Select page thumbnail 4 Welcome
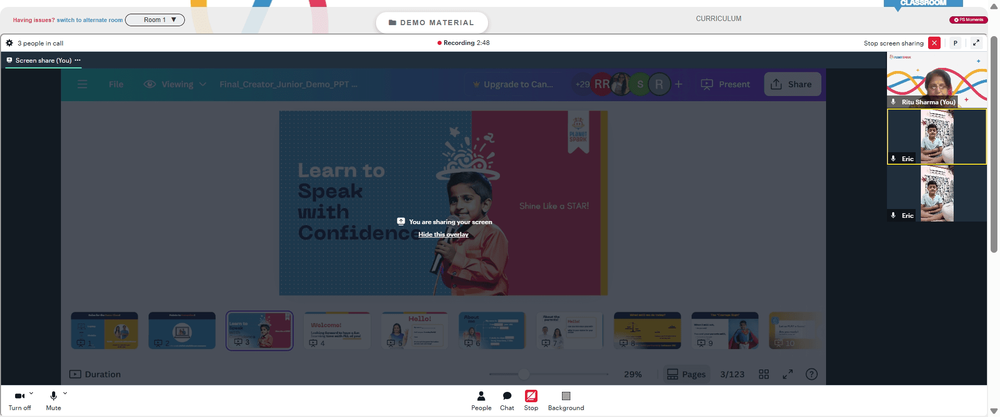This screenshot has width=1000, height=417. pyautogui.click(x=337, y=330)
